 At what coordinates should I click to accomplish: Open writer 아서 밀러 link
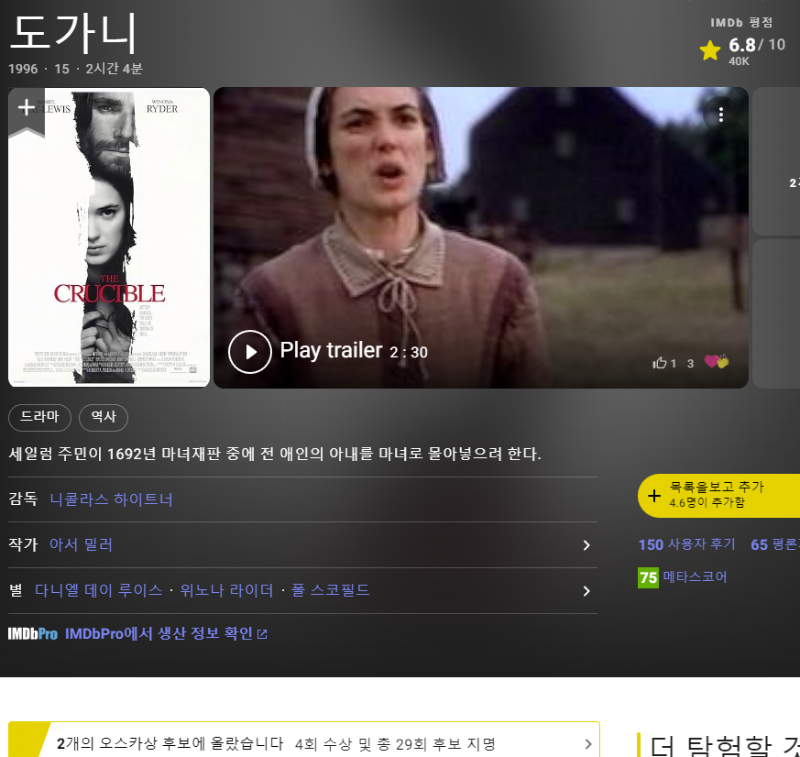[81, 545]
